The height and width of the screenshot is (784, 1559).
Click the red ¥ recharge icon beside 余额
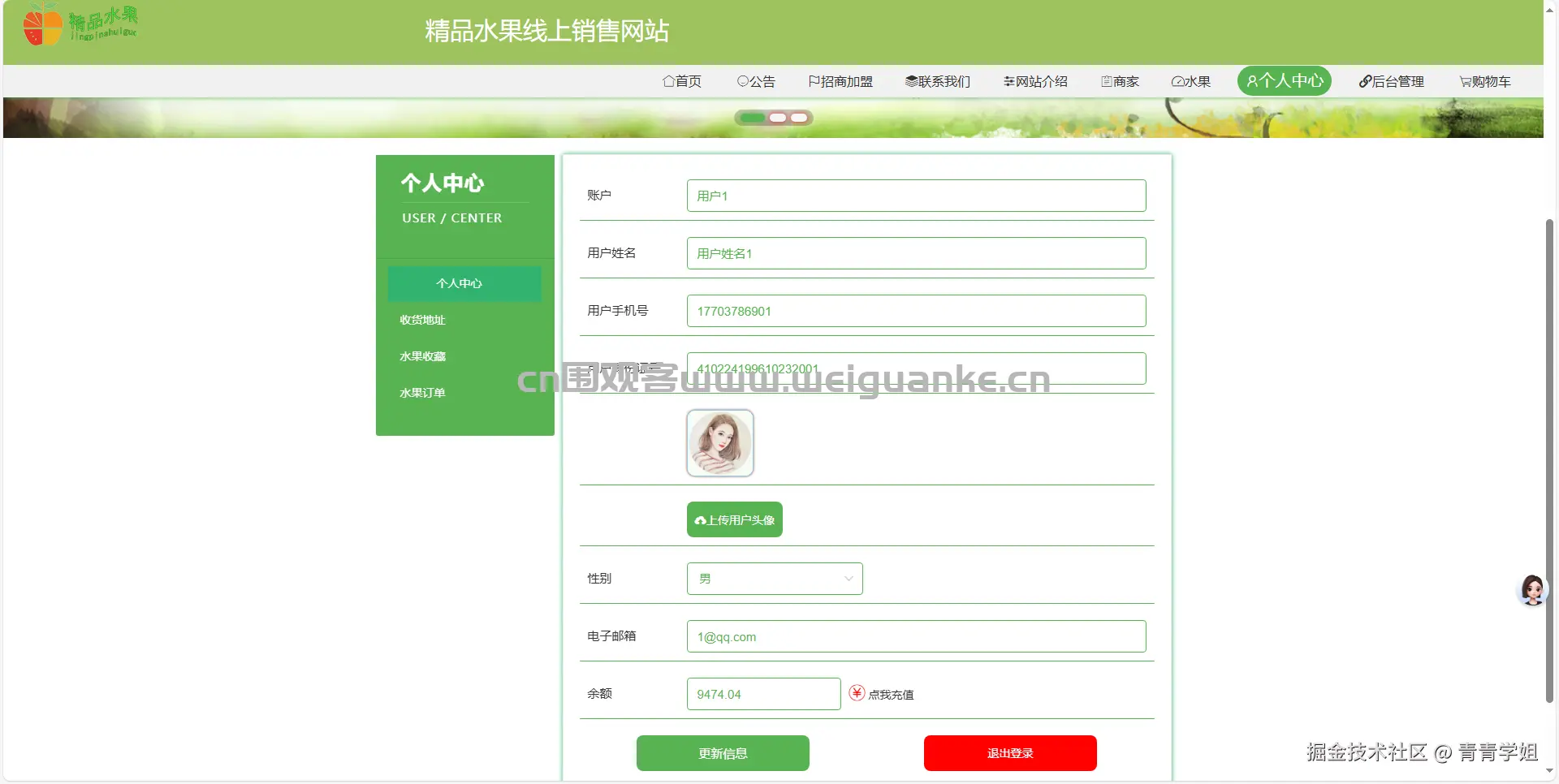click(857, 693)
